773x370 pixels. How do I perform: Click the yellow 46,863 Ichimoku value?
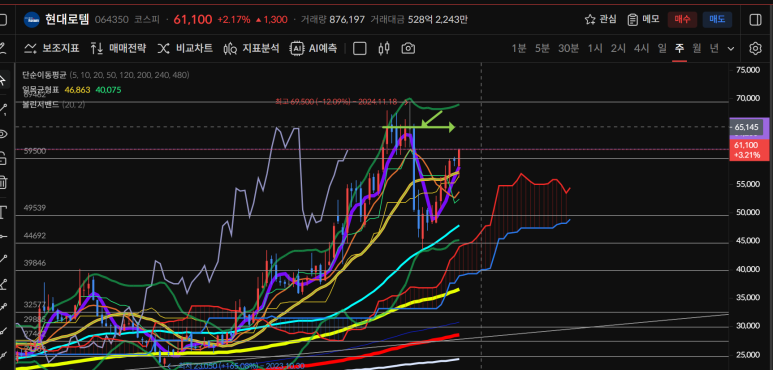coord(78,90)
